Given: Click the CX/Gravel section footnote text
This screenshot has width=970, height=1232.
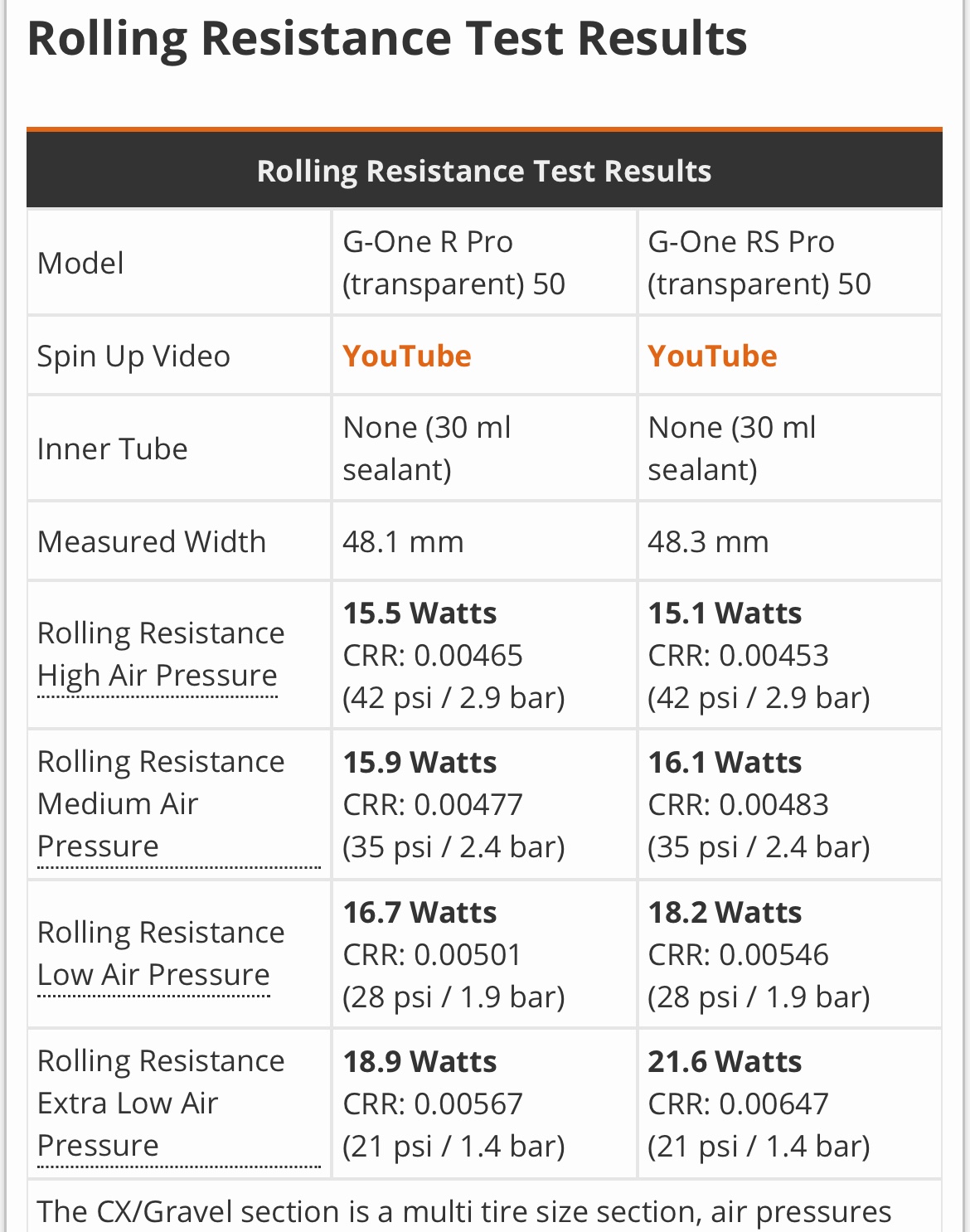Looking at the screenshot, I should pyautogui.click(x=464, y=1212).
